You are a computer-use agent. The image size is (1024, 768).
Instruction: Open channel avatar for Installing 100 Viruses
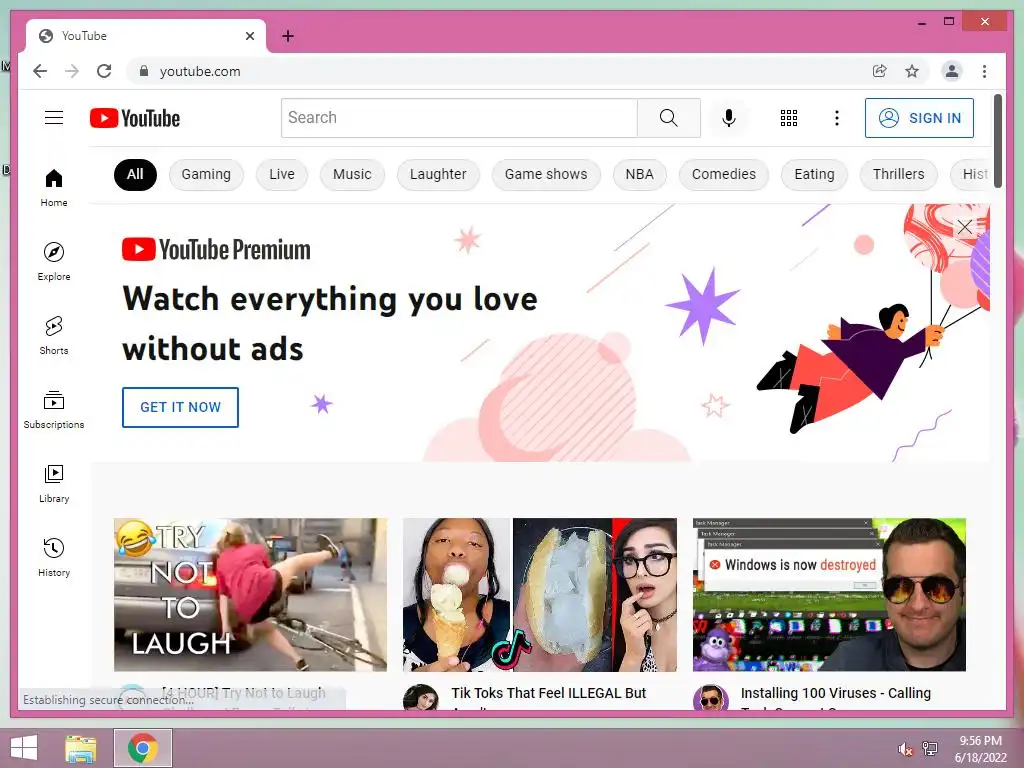[711, 697]
